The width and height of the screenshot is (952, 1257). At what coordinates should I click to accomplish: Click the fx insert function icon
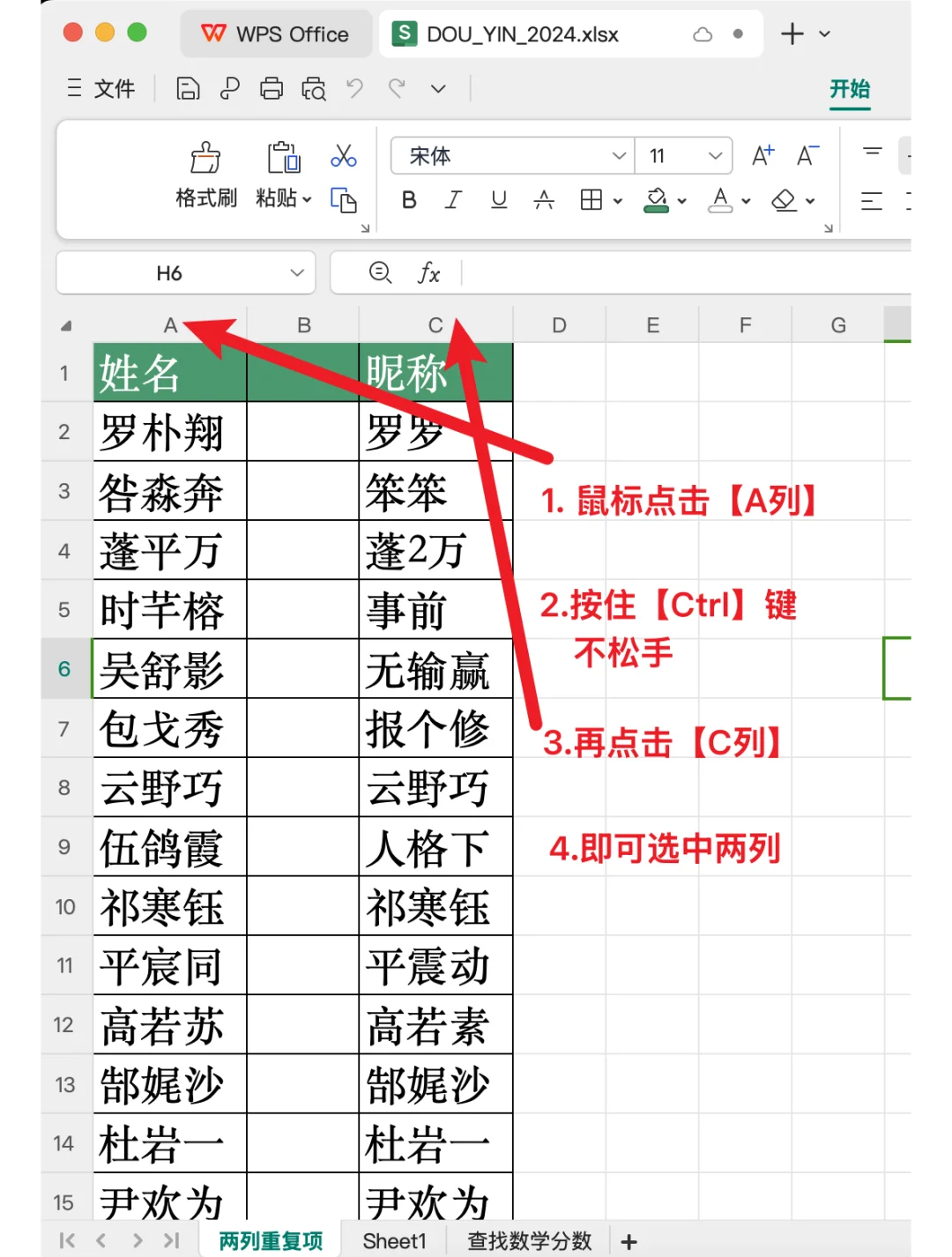[x=428, y=272]
